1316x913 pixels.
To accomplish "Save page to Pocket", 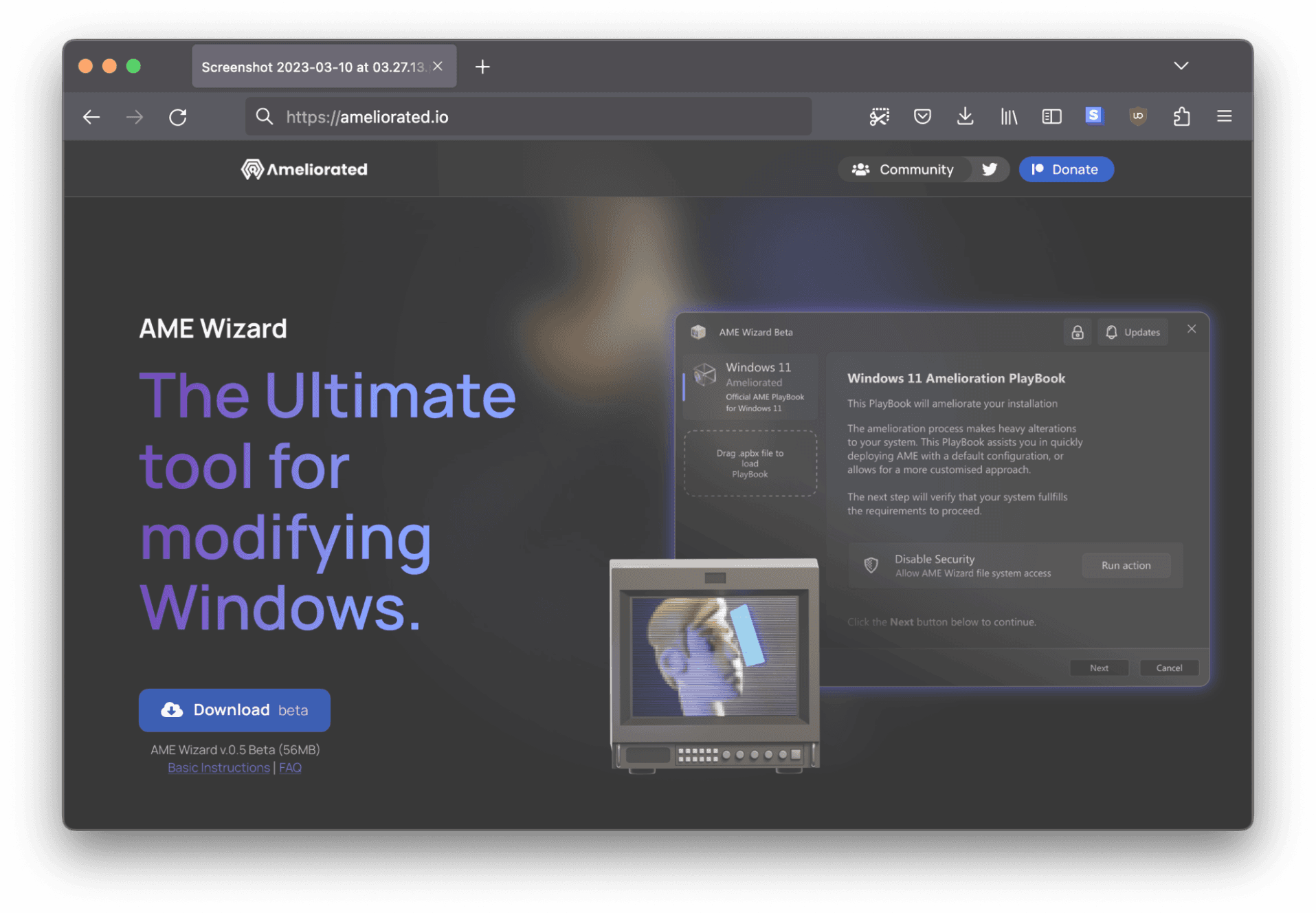I will point(922,116).
